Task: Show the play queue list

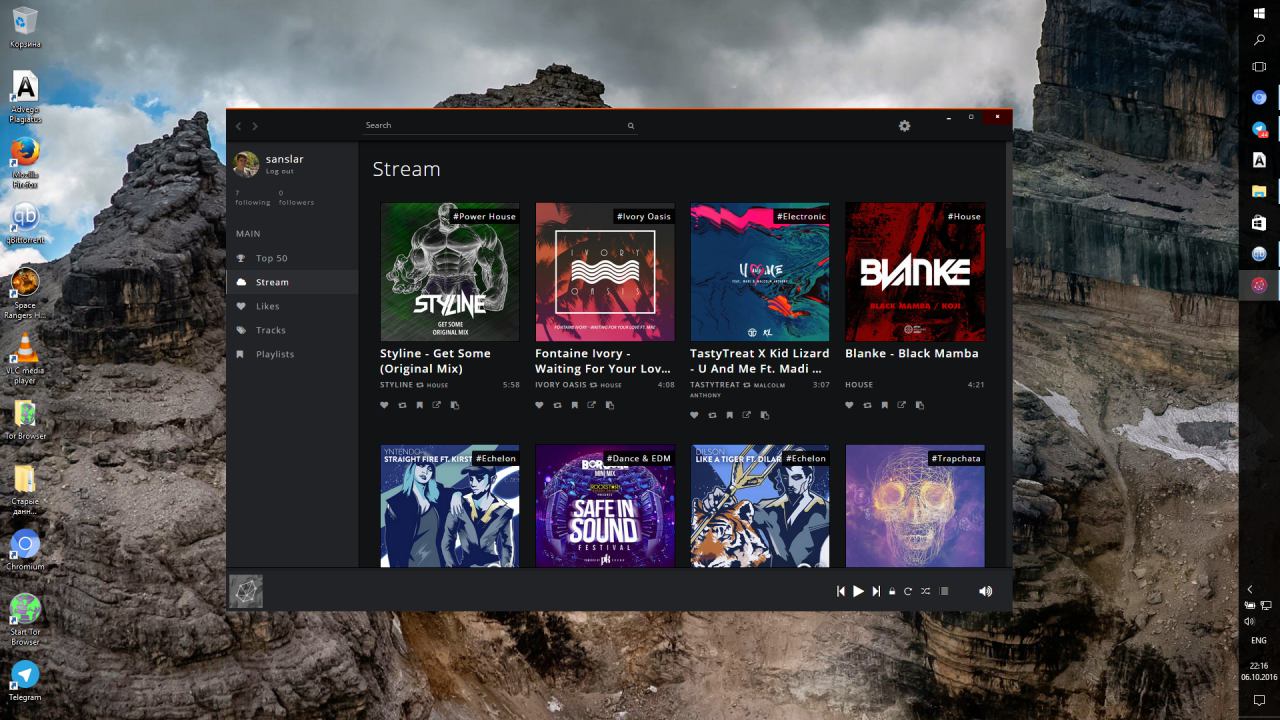Action: click(943, 591)
